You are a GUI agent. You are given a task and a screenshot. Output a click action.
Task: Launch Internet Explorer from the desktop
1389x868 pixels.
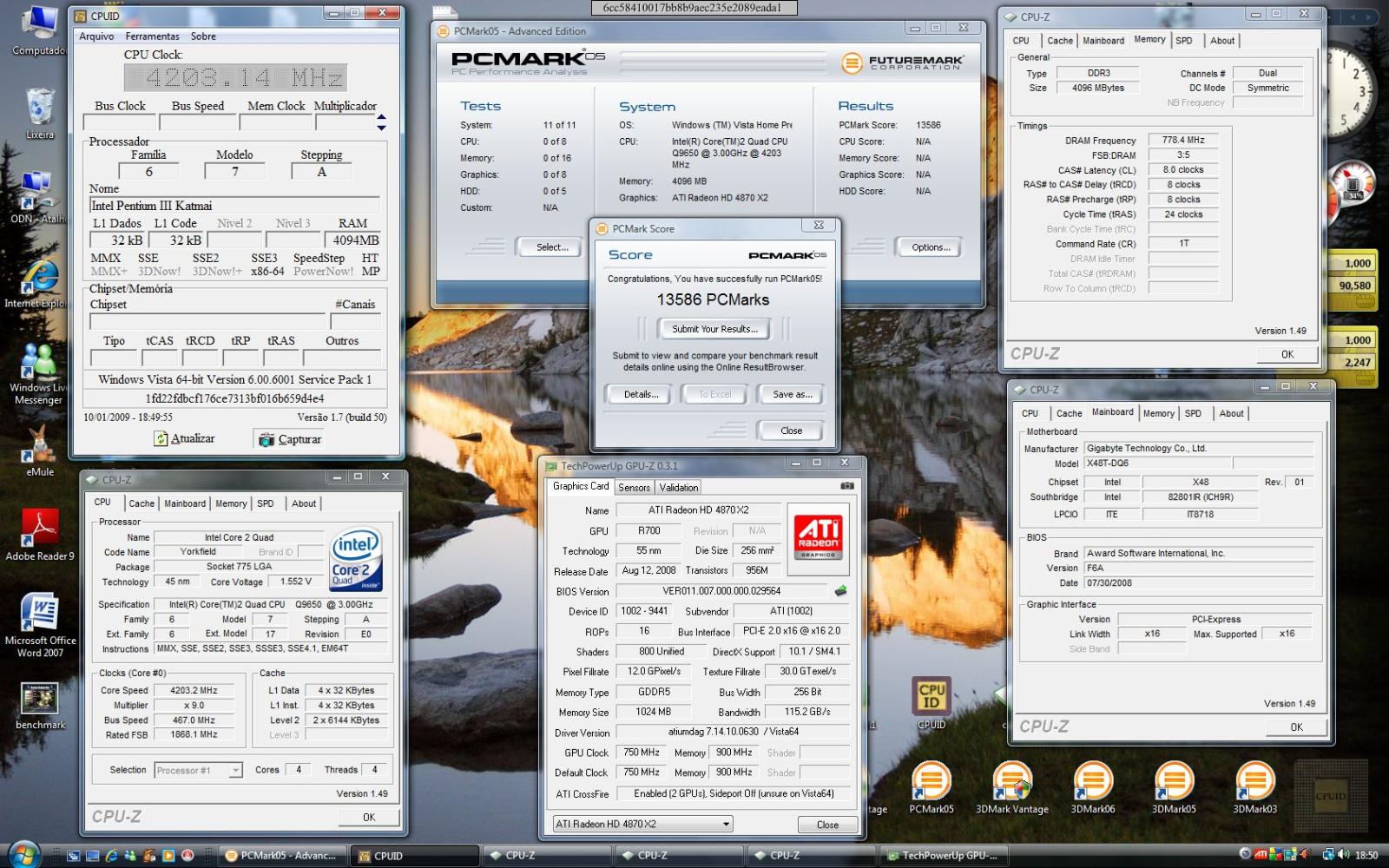(37, 283)
